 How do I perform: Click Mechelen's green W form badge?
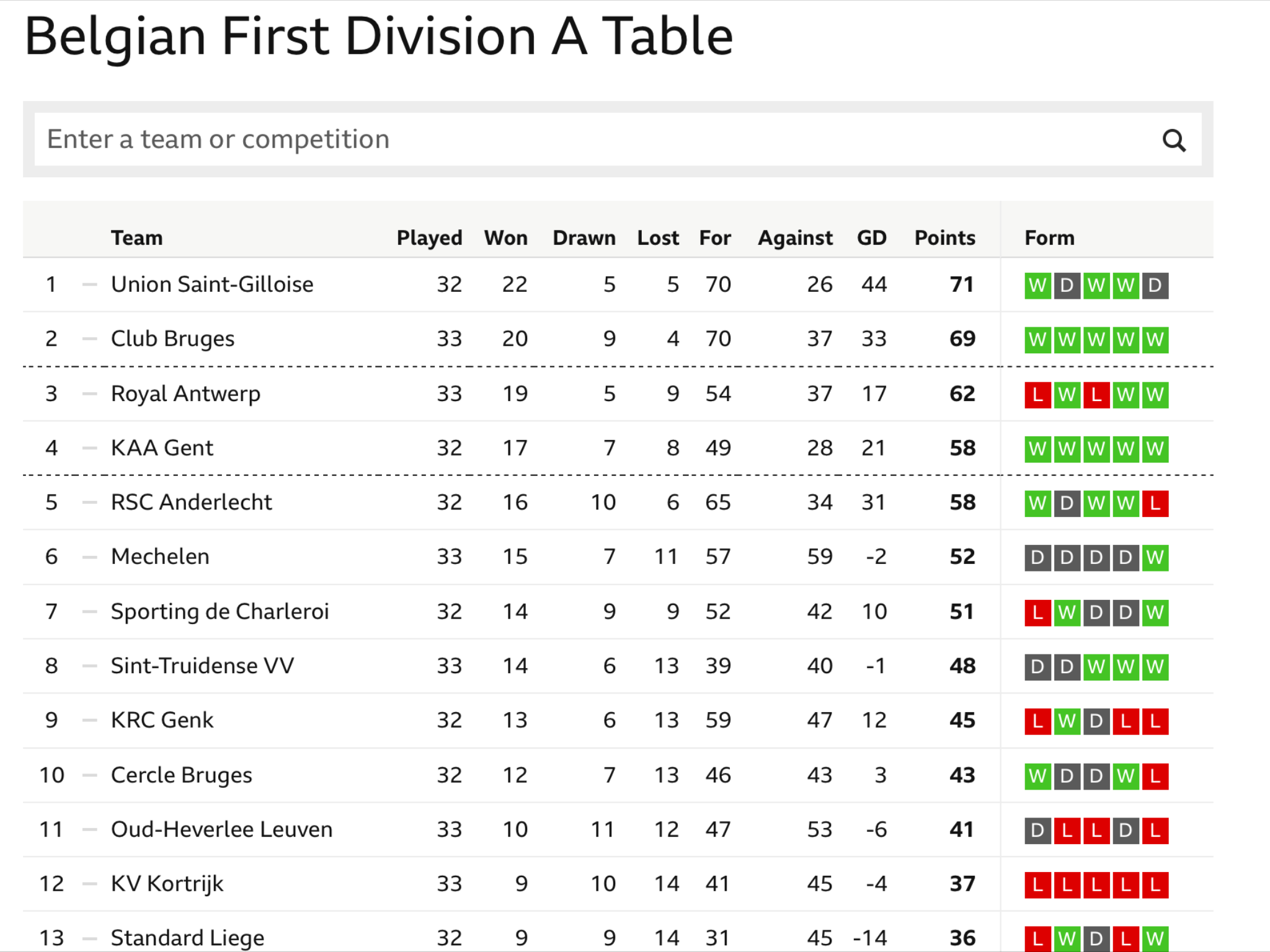[x=1155, y=558]
